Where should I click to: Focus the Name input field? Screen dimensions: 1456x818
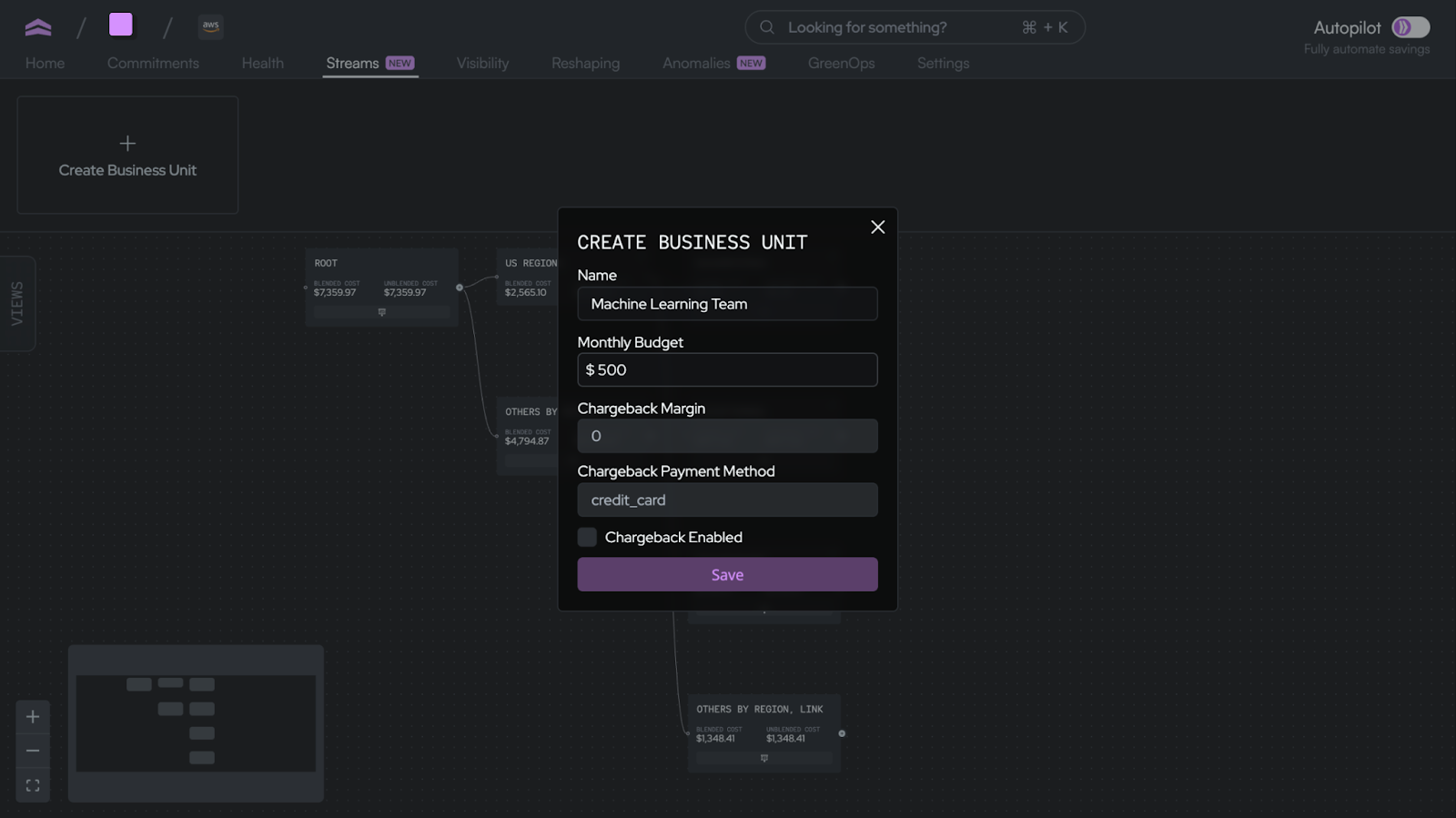point(727,304)
